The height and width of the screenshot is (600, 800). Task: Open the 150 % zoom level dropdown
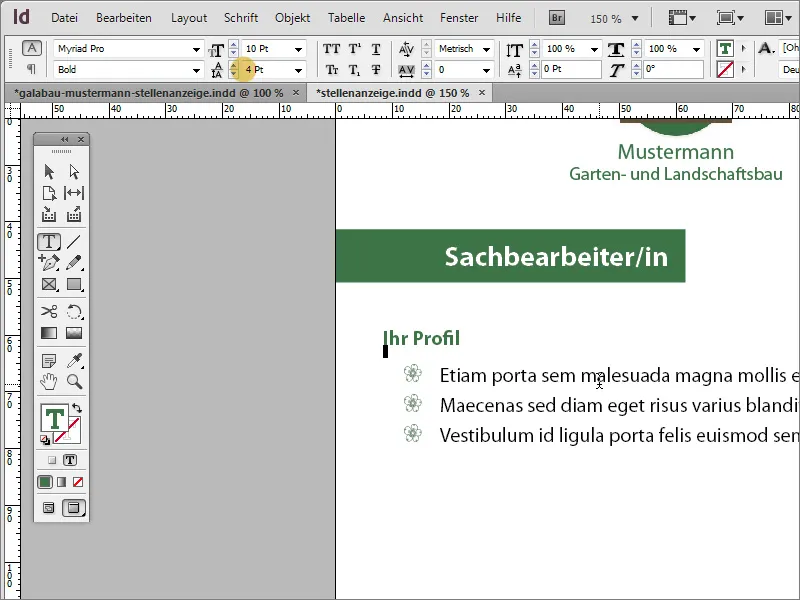(x=635, y=18)
